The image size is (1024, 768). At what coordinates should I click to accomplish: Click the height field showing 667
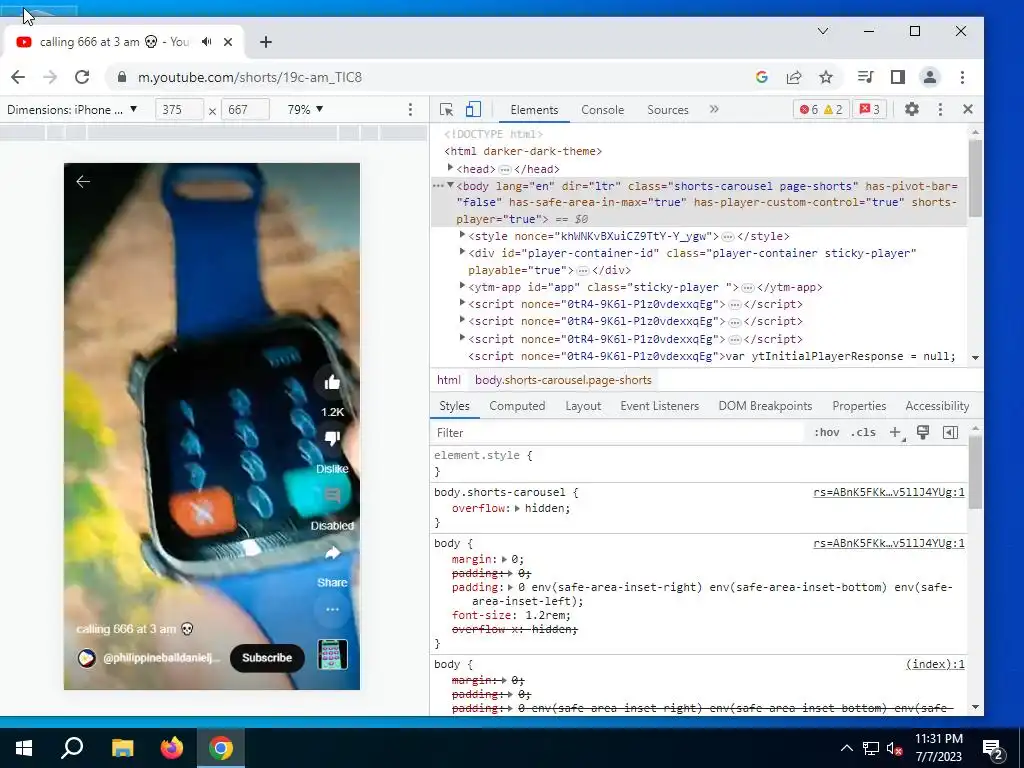point(245,110)
